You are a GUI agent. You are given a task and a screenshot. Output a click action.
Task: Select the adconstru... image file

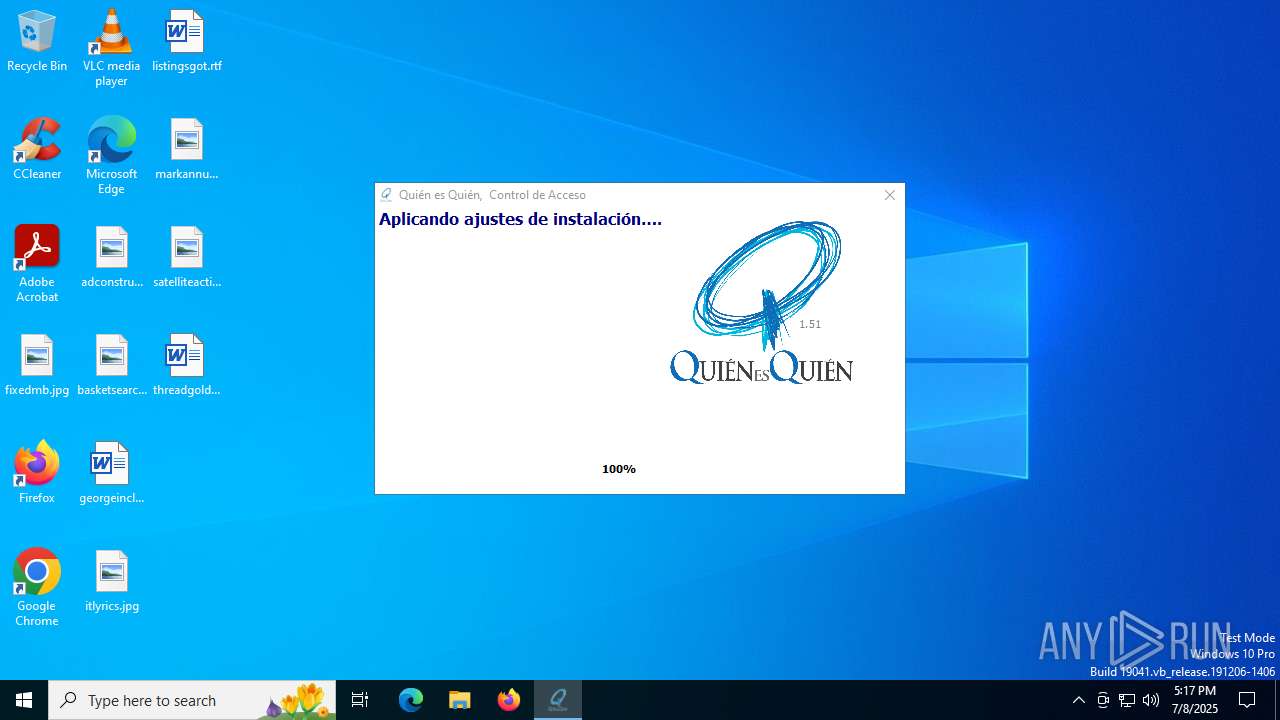(111, 258)
